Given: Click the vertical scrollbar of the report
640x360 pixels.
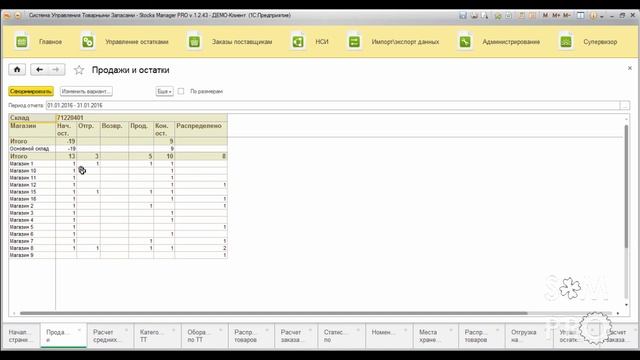Looking at the screenshot, I should pos(627,186).
